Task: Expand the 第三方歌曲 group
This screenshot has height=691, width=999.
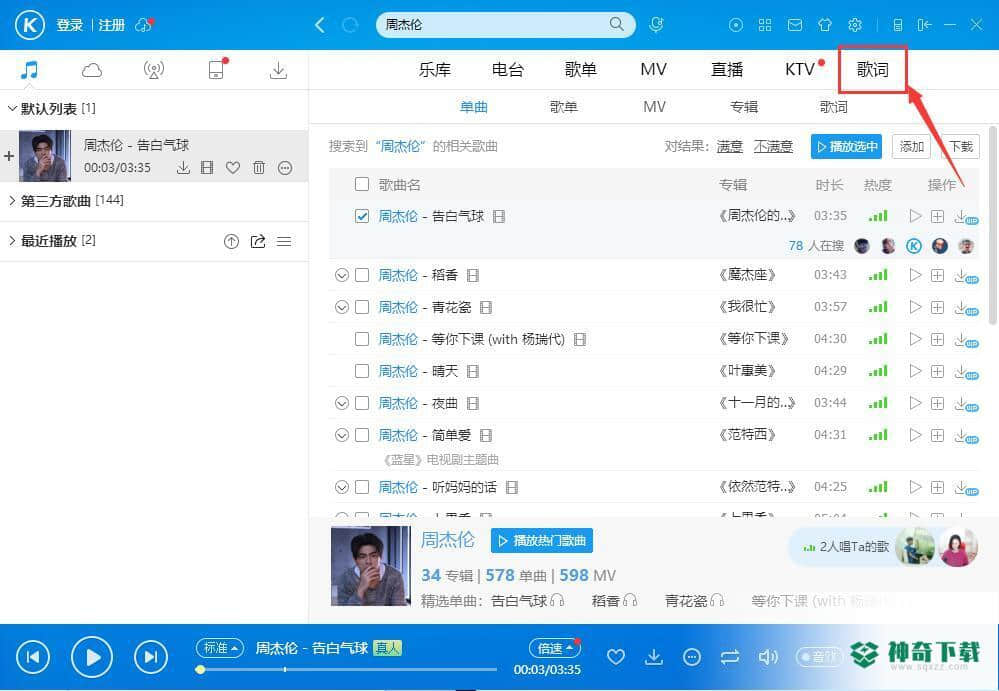Action: click(11, 201)
